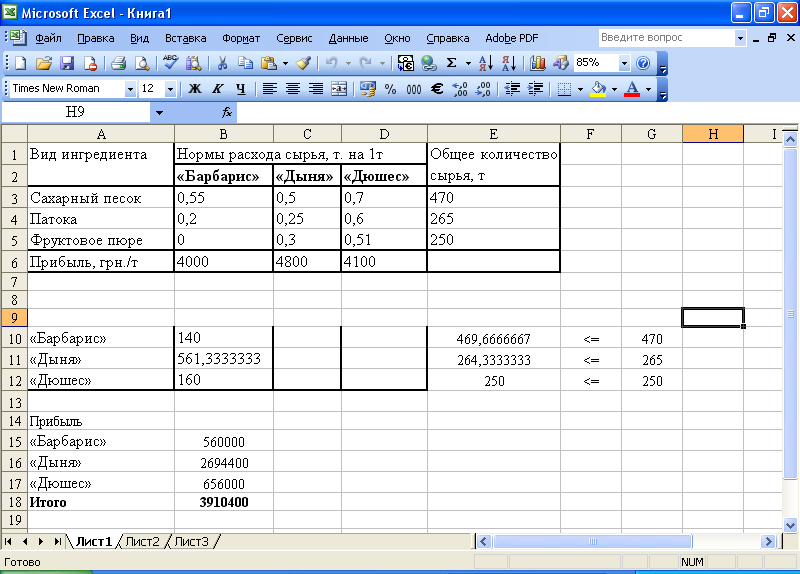Open the Формат menu
Image resolution: width=800 pixels, height=574 pixels.
tap(241, 38)
